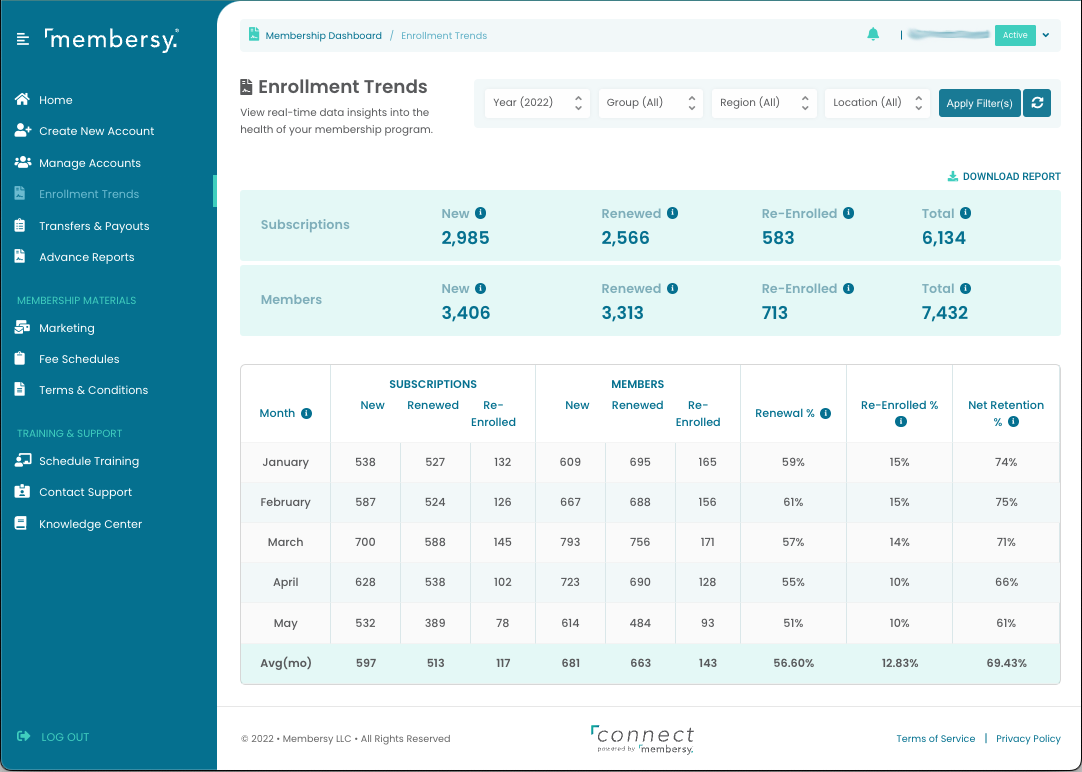Click the refresh filters icon button

[1037, 103]
